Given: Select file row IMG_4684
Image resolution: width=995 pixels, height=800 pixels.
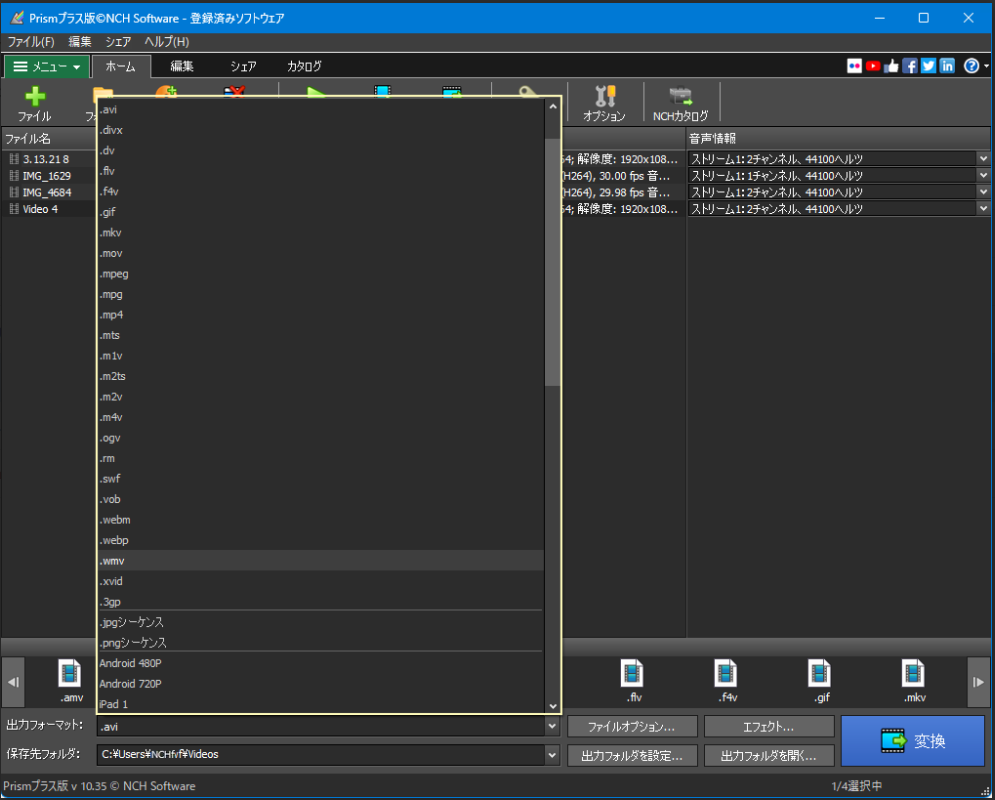Looking at the screenshot, I should [49, 192].
